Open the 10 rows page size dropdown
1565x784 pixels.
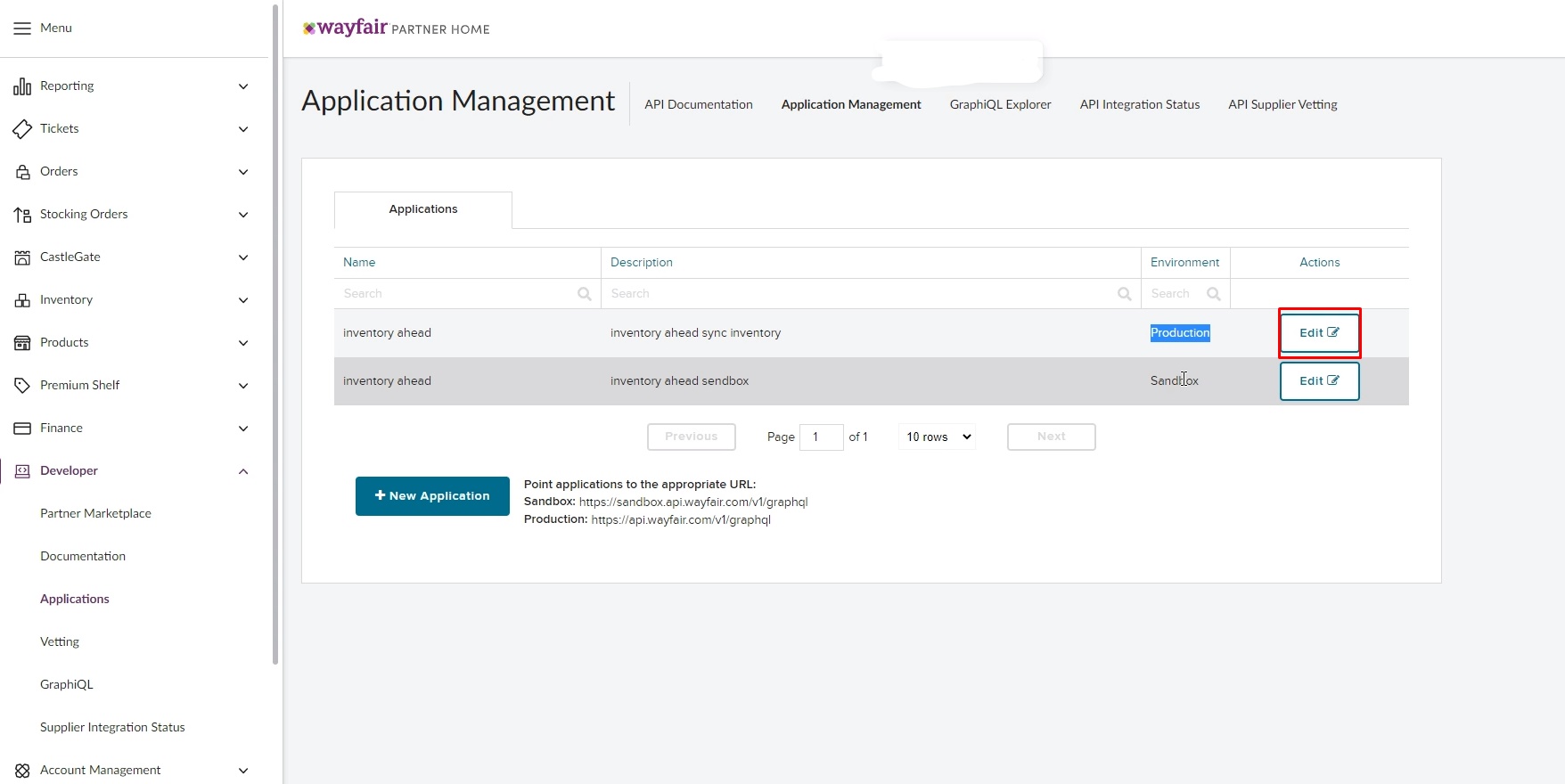click(938, 437)
